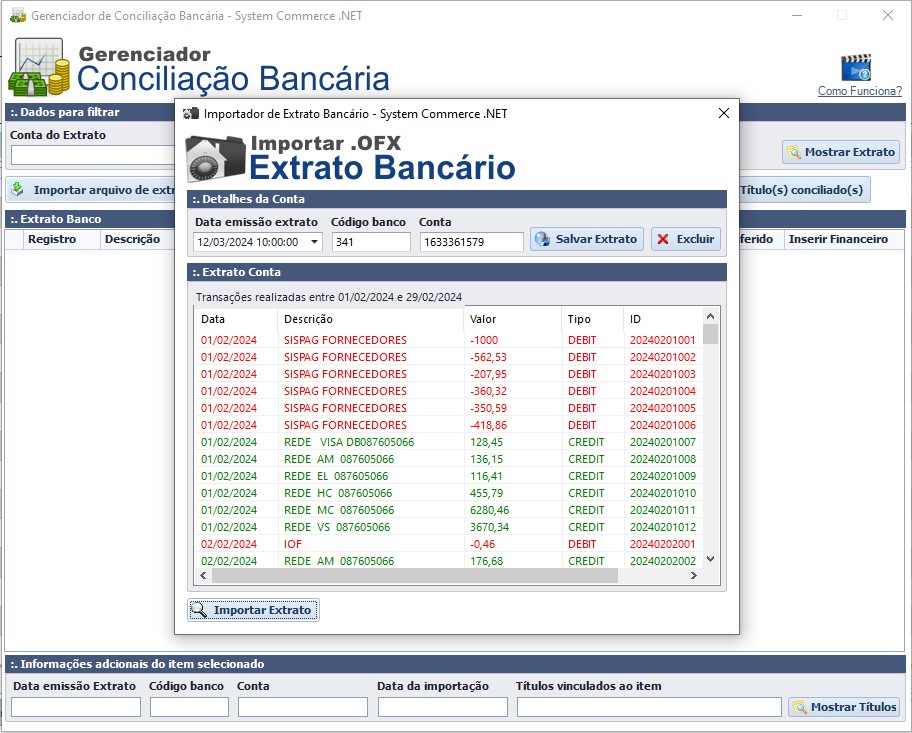Open the Como Funciona? link

coord(860,91)
